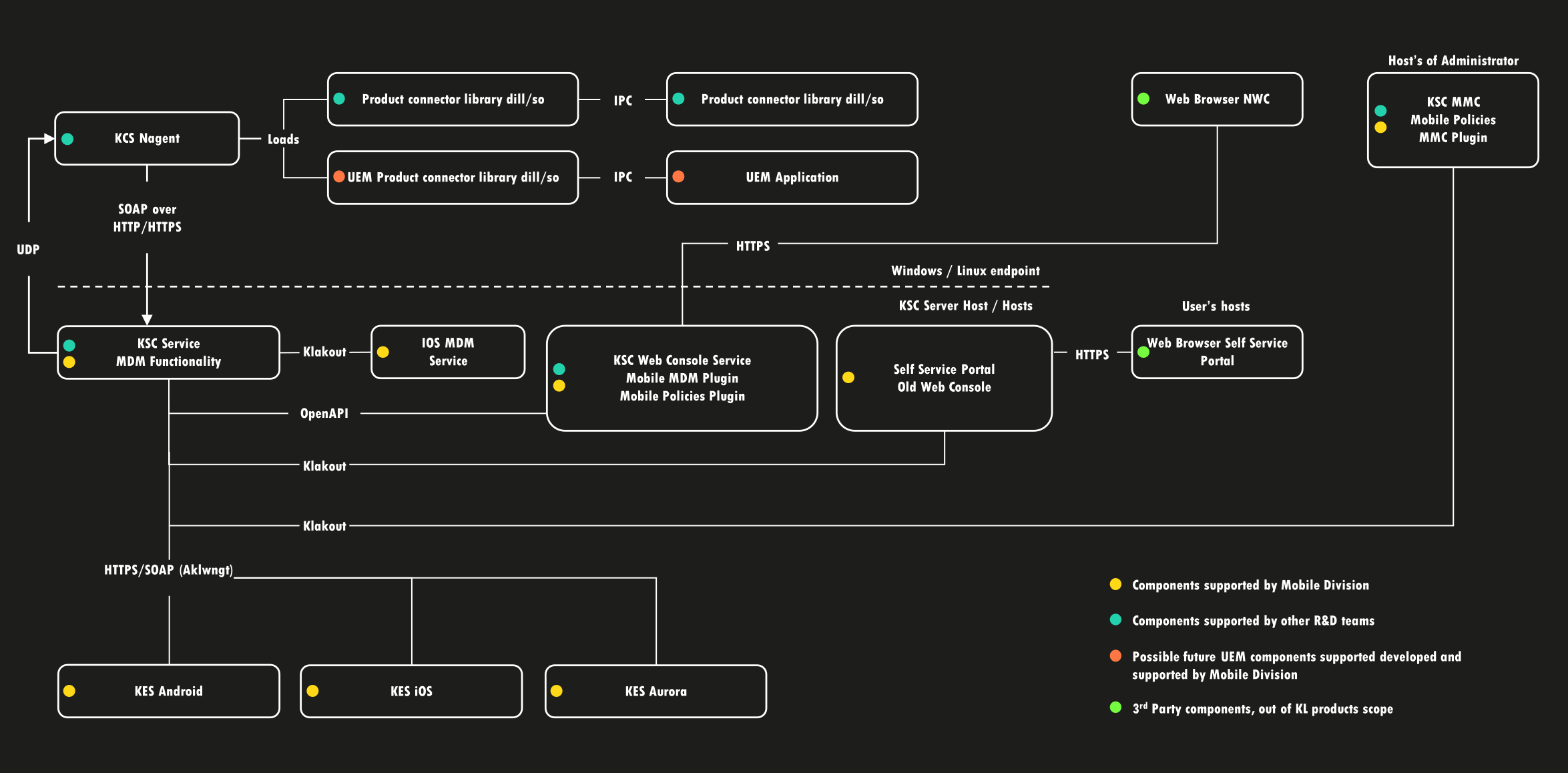Click the yellow dot in KES iOS box
1568x773 pixels.
click(x=312, y=691)
